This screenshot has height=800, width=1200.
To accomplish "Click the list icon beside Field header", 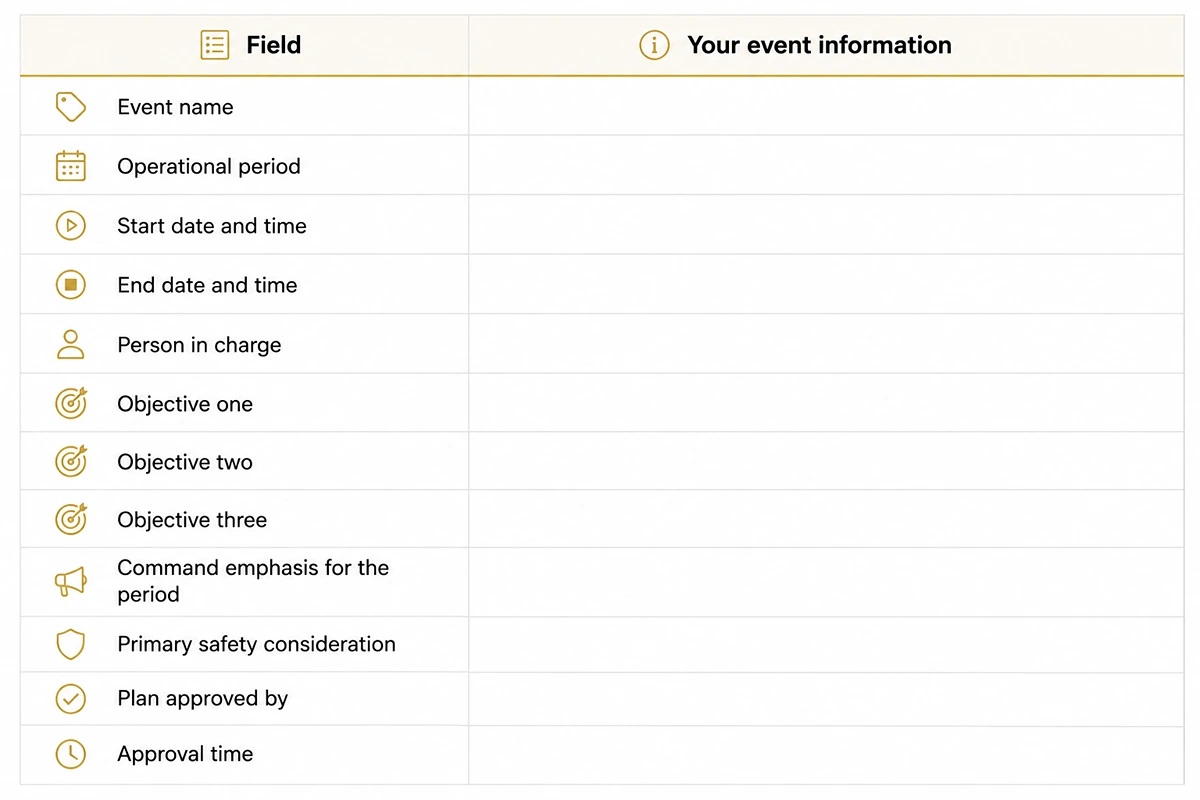I will point(215,45).
